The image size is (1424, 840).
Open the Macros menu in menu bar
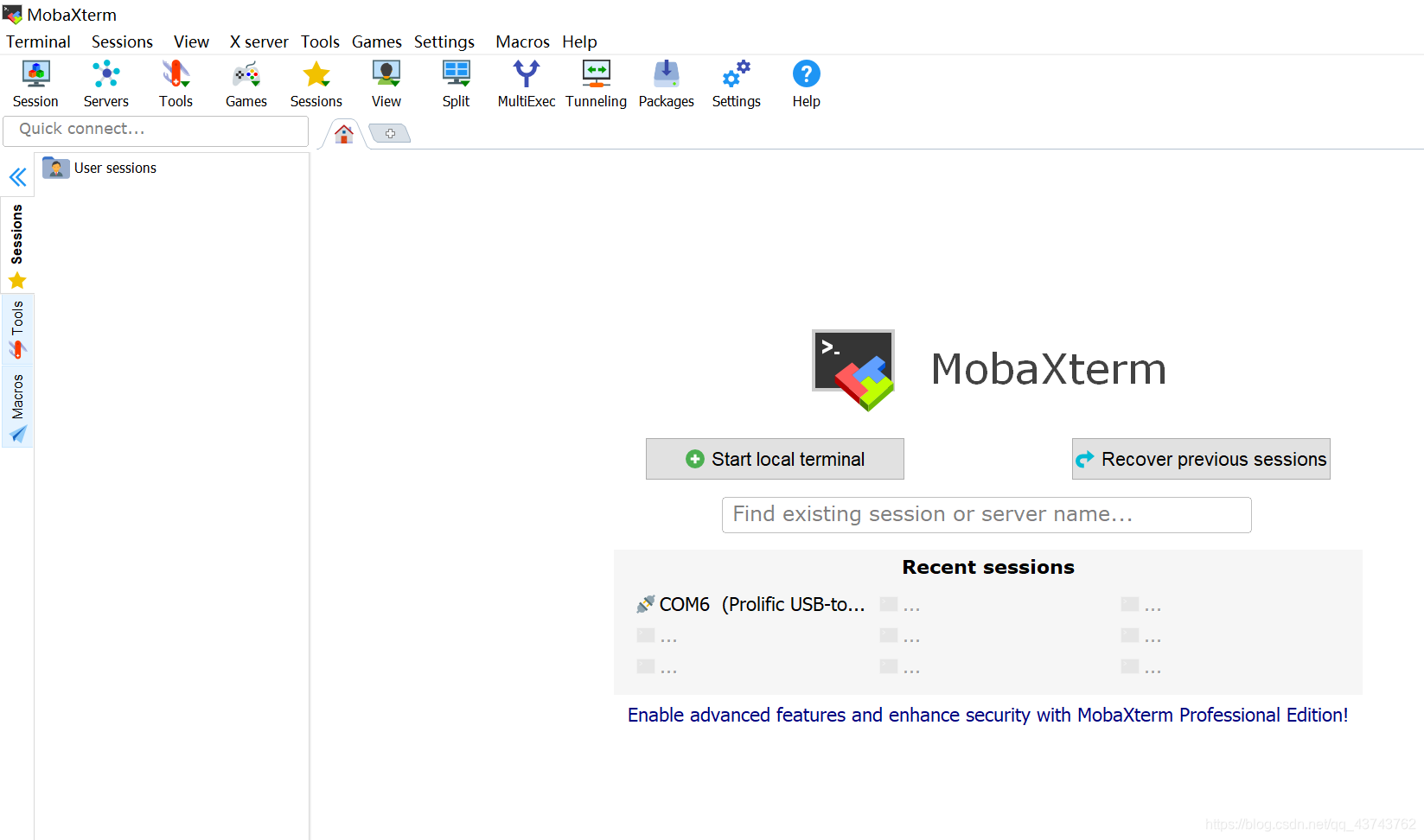[x=522, y=41]
